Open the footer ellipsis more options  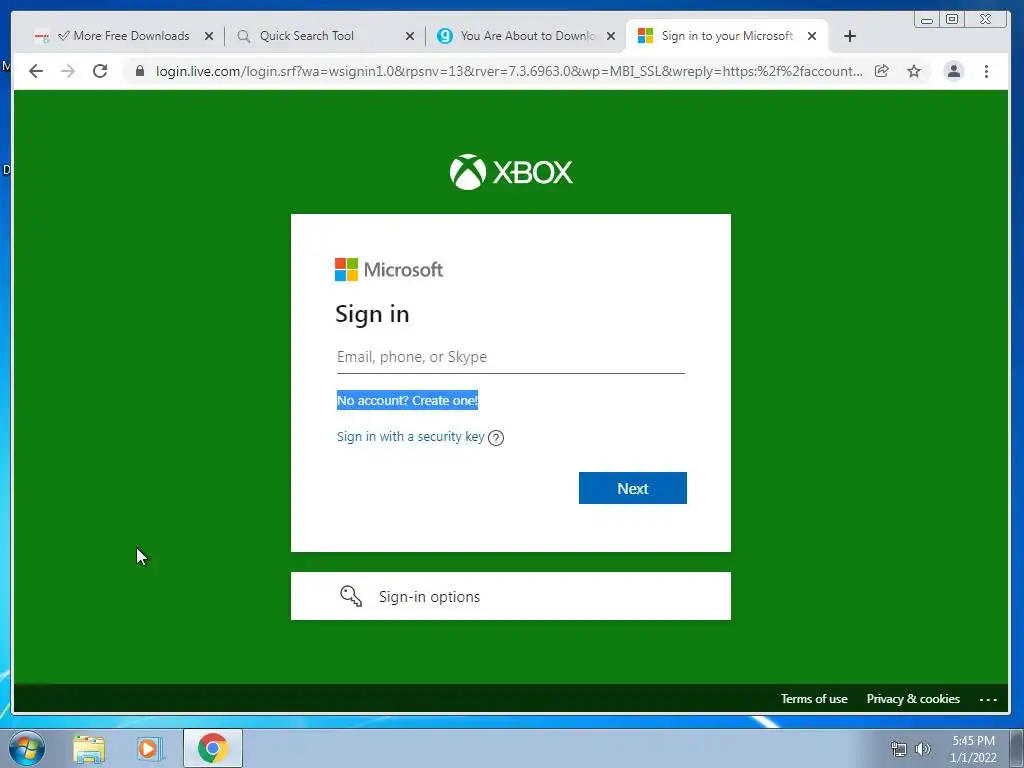[988, 699]
